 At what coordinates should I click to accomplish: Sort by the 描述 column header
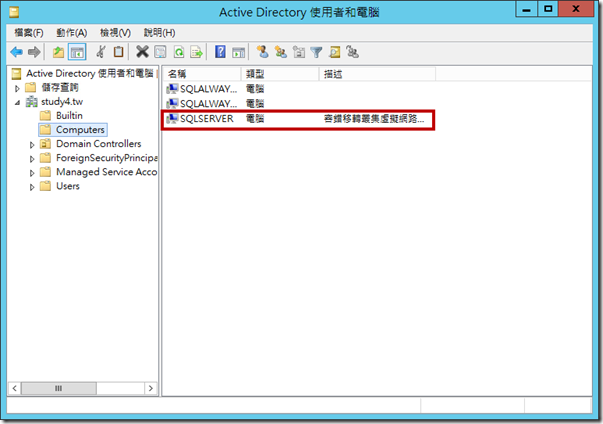tap(378, 74)
